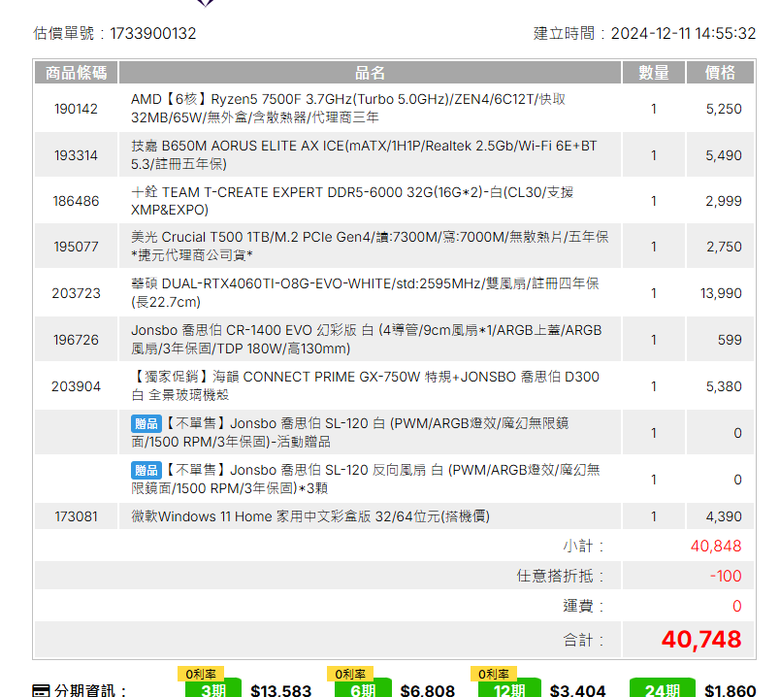Click the price 5,250
The width and height of the screenshot is (780, 697).
click(724, 108)
